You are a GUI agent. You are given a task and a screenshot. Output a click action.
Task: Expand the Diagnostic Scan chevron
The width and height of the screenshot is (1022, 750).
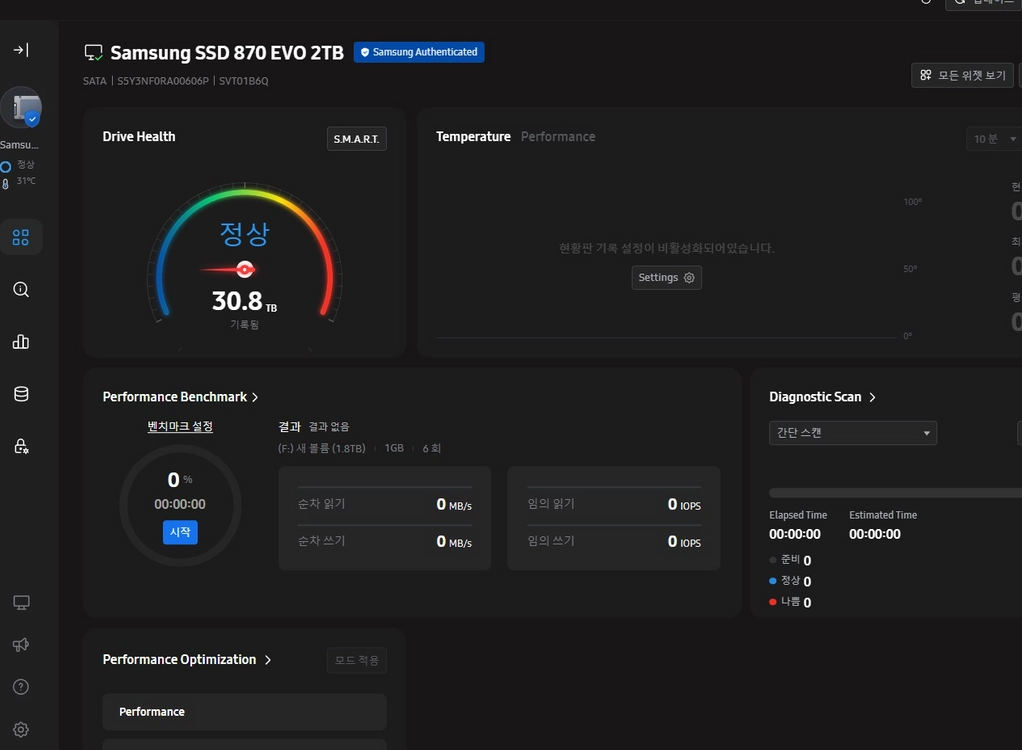tap(872, 397)
